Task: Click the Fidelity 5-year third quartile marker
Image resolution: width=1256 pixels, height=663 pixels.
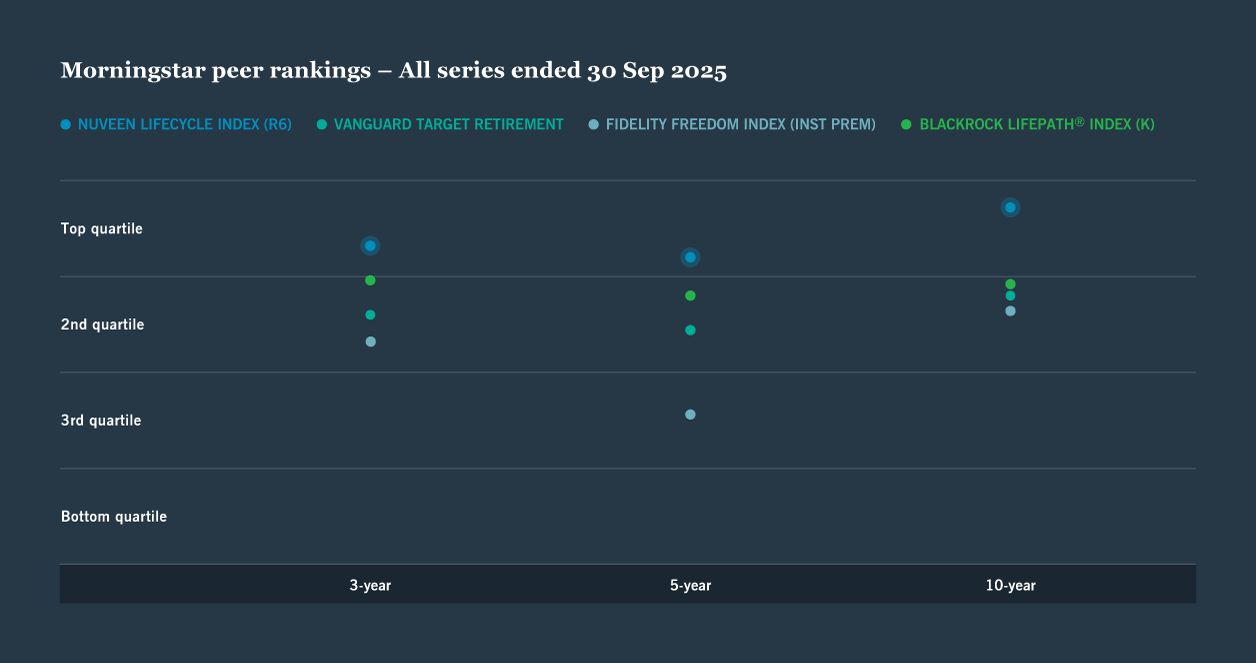Action: tap(690, 414)
